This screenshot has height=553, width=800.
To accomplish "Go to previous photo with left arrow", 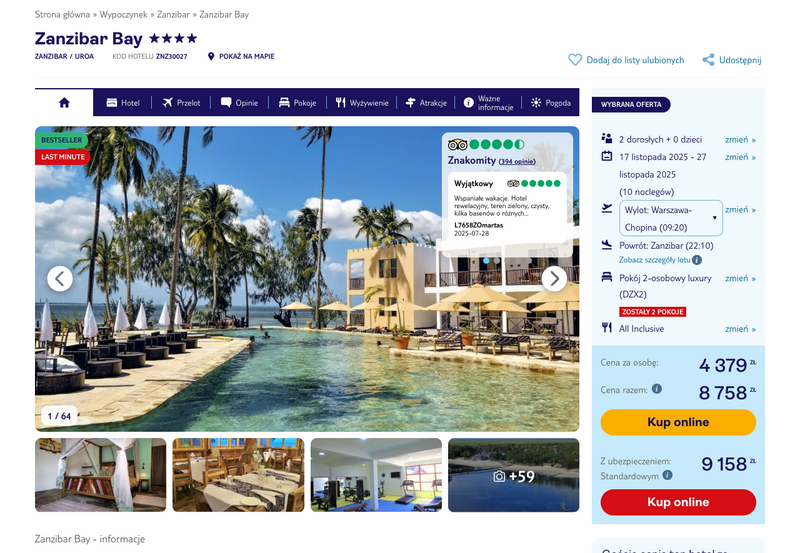I will click(60, 279).
